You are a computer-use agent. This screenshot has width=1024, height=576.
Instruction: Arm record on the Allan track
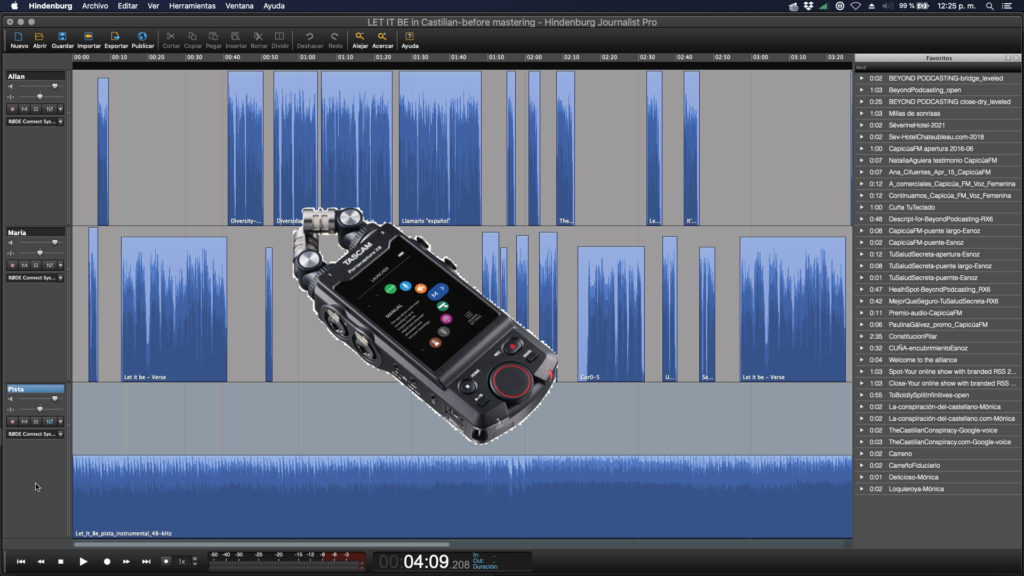click(x=12, y=109)
